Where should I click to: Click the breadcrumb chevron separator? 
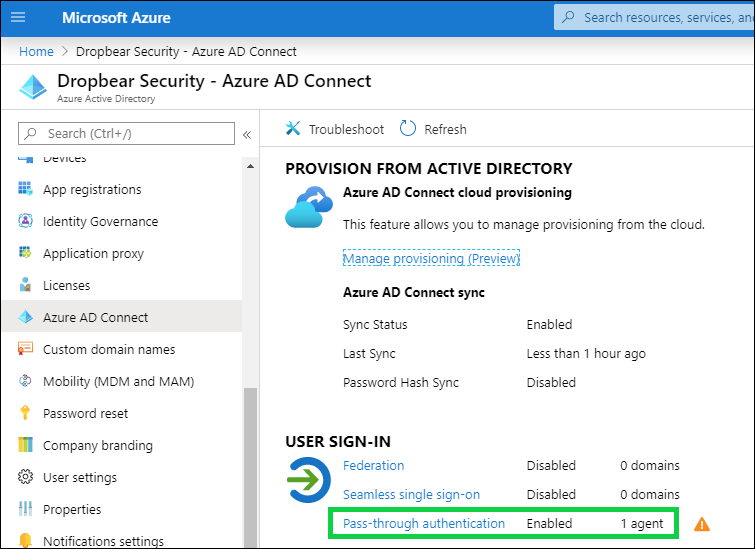(65, 51)
